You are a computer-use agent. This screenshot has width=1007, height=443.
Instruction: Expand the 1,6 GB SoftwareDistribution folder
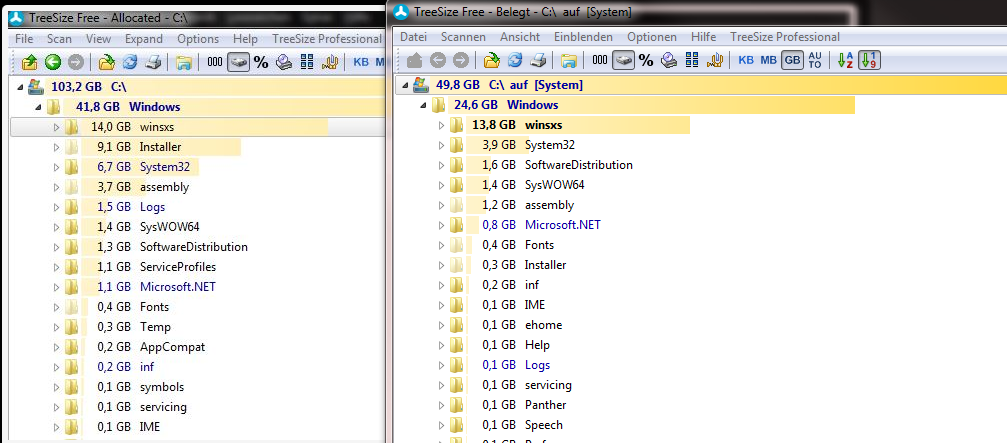(441, 165)
